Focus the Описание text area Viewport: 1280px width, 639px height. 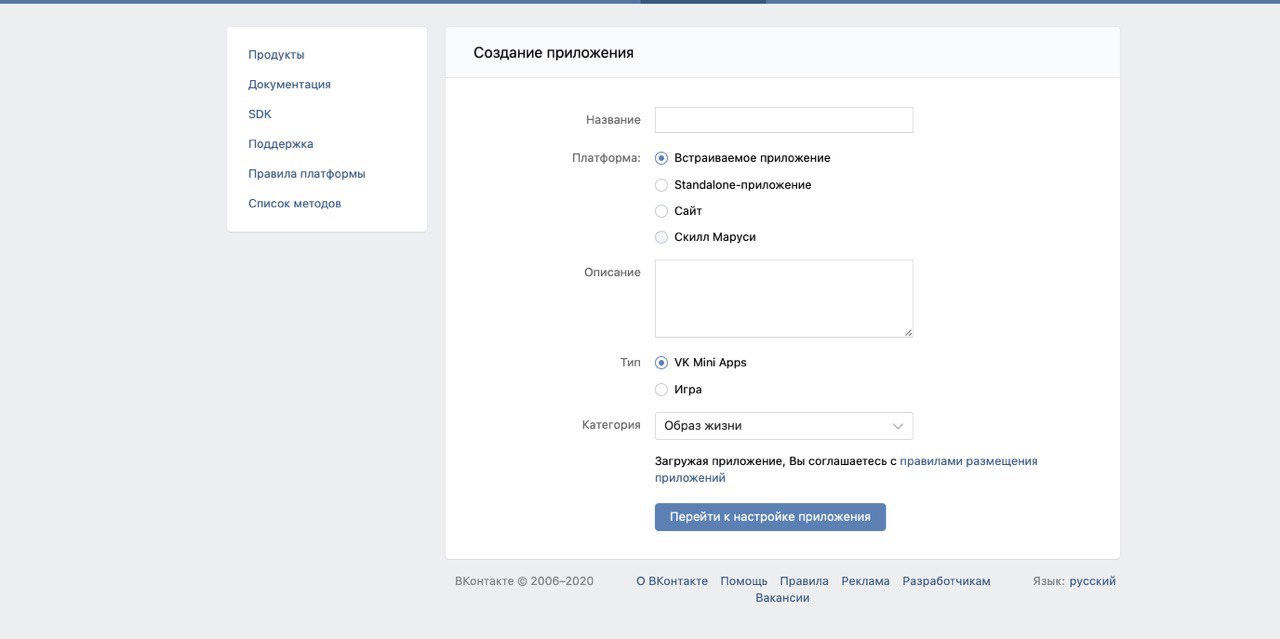[x=783, y=298]
